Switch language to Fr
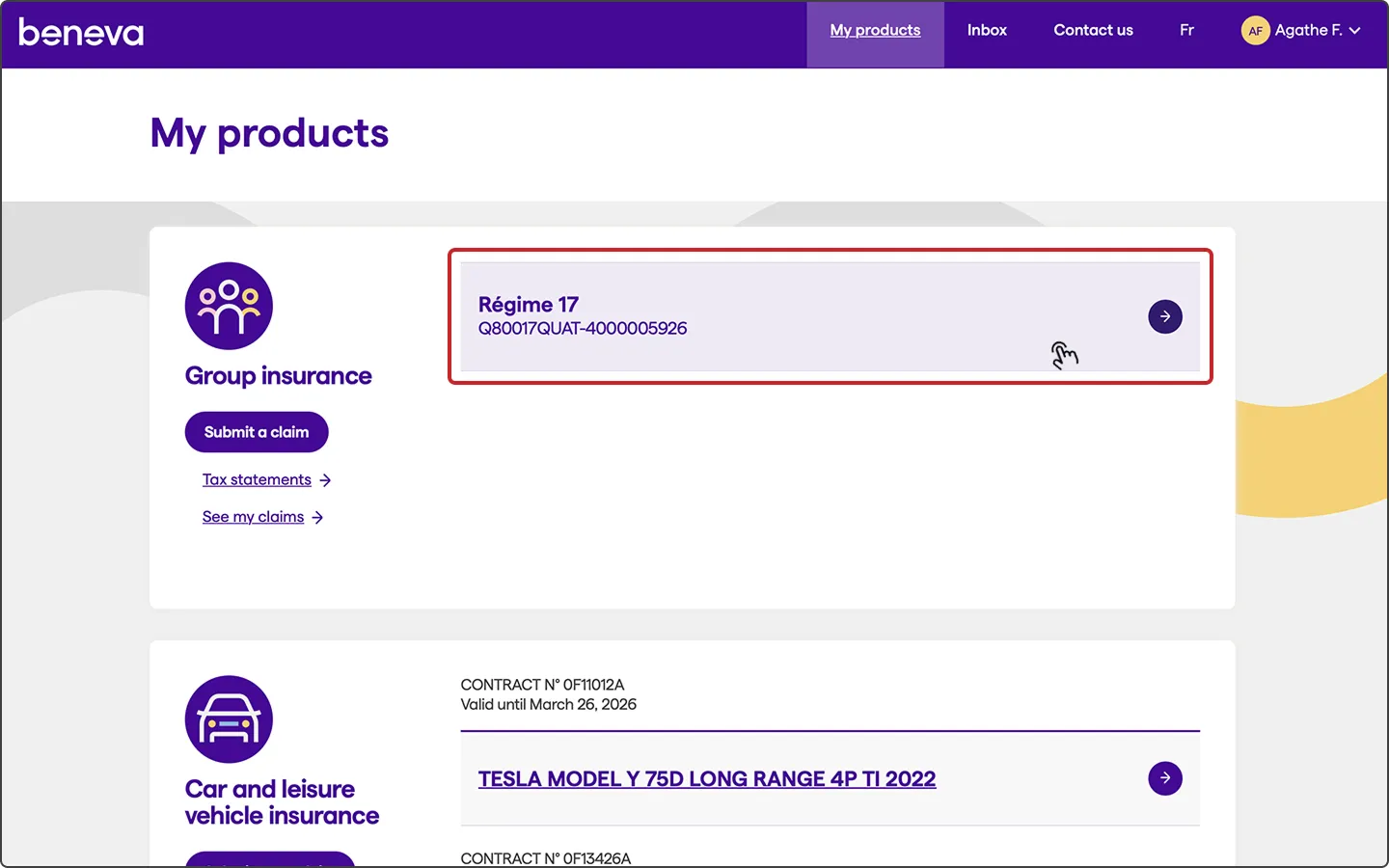This screenshot has width=1389, height=868. [x=1186, y=31]
